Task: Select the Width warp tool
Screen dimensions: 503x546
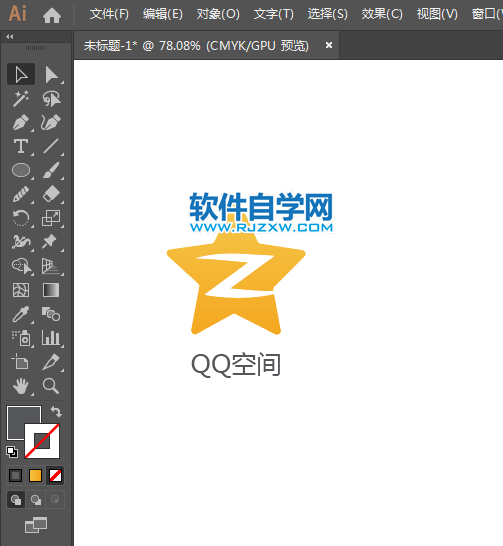Action: 21,242
